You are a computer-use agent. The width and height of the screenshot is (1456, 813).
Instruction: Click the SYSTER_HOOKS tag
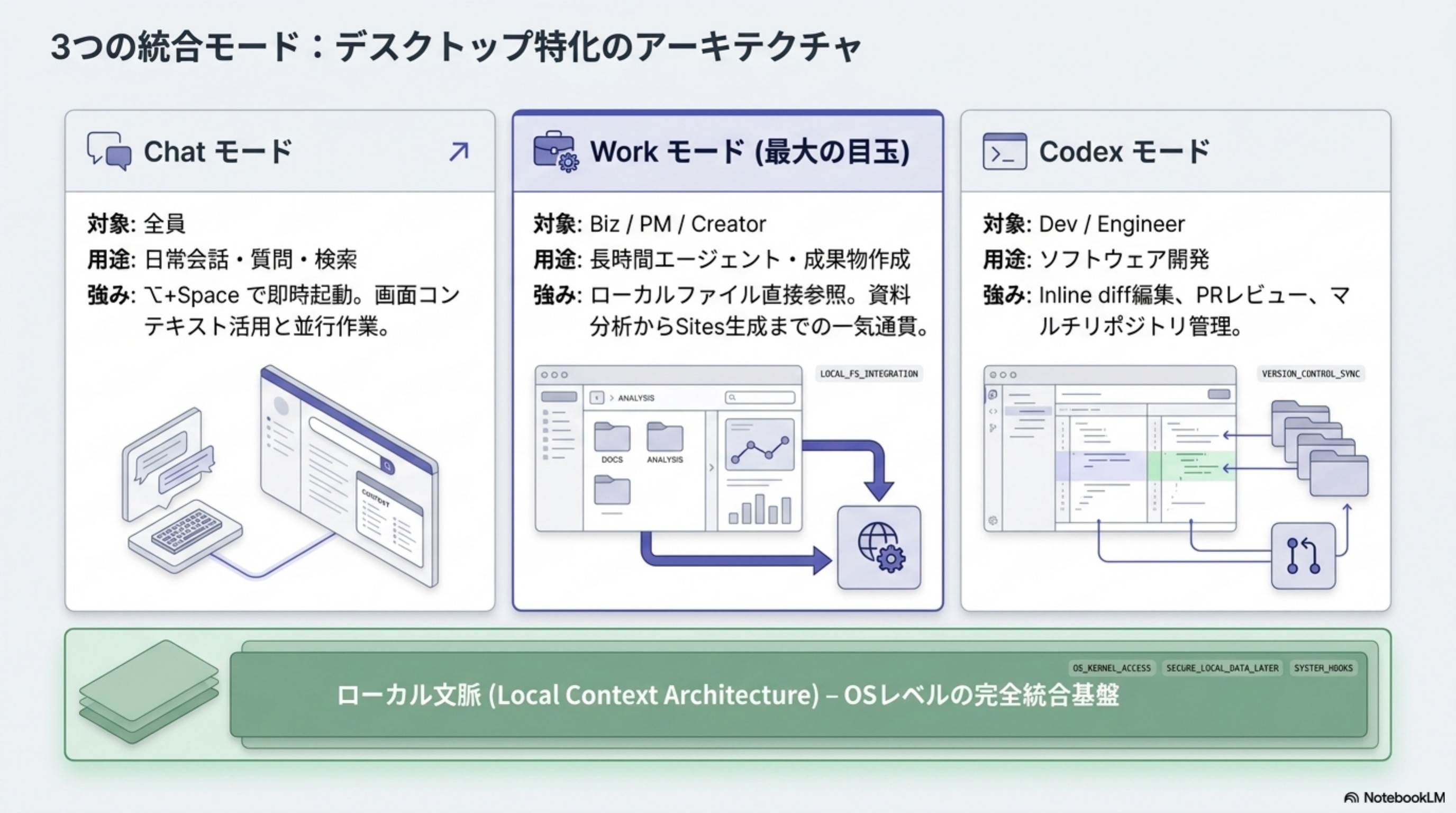coord(1323,667)
